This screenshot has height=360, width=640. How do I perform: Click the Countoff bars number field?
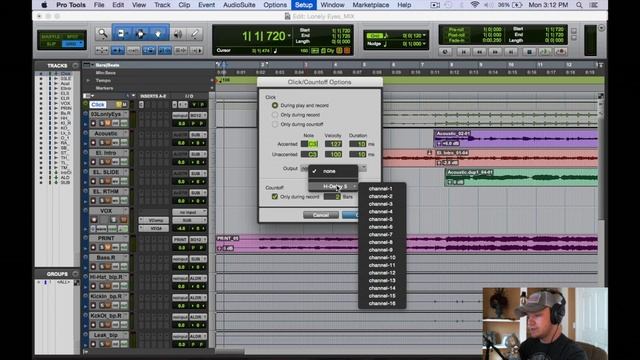coord(332,196)
